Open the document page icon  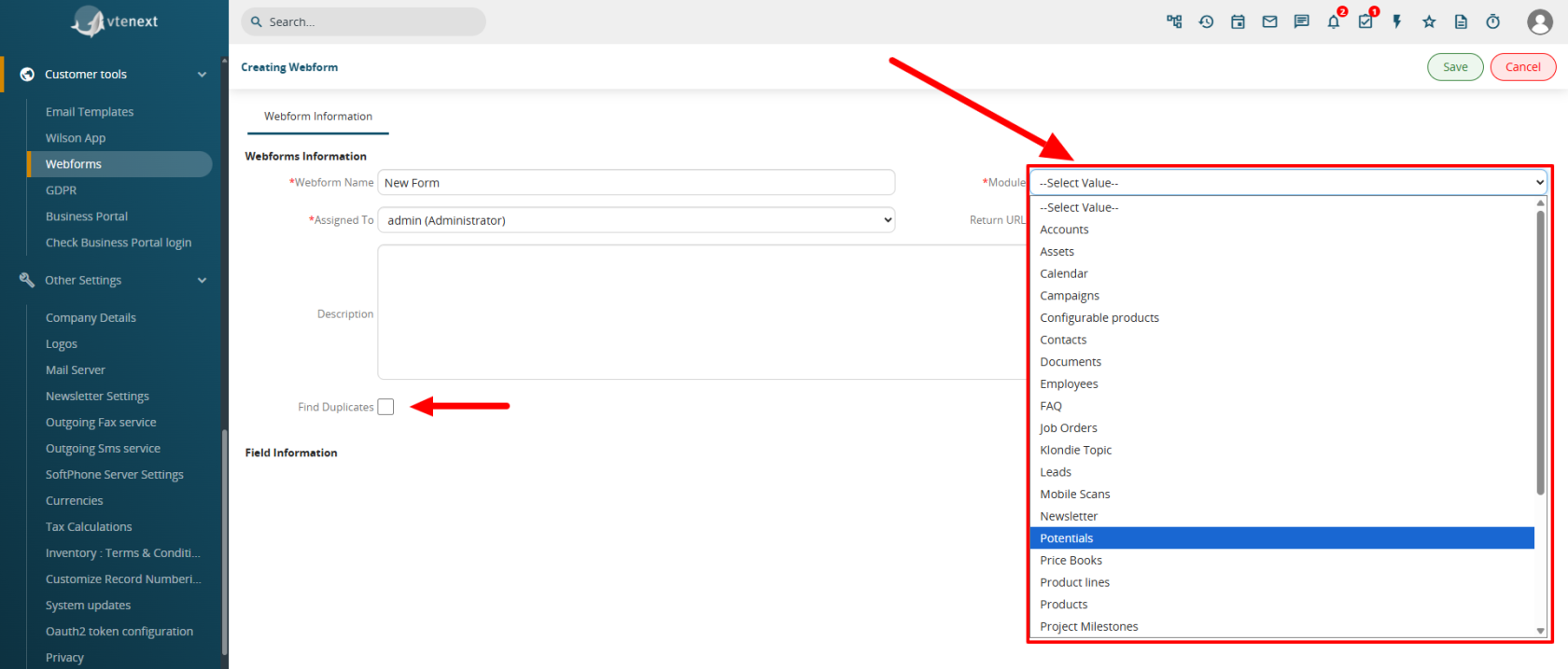click(x=1461, y=21)
